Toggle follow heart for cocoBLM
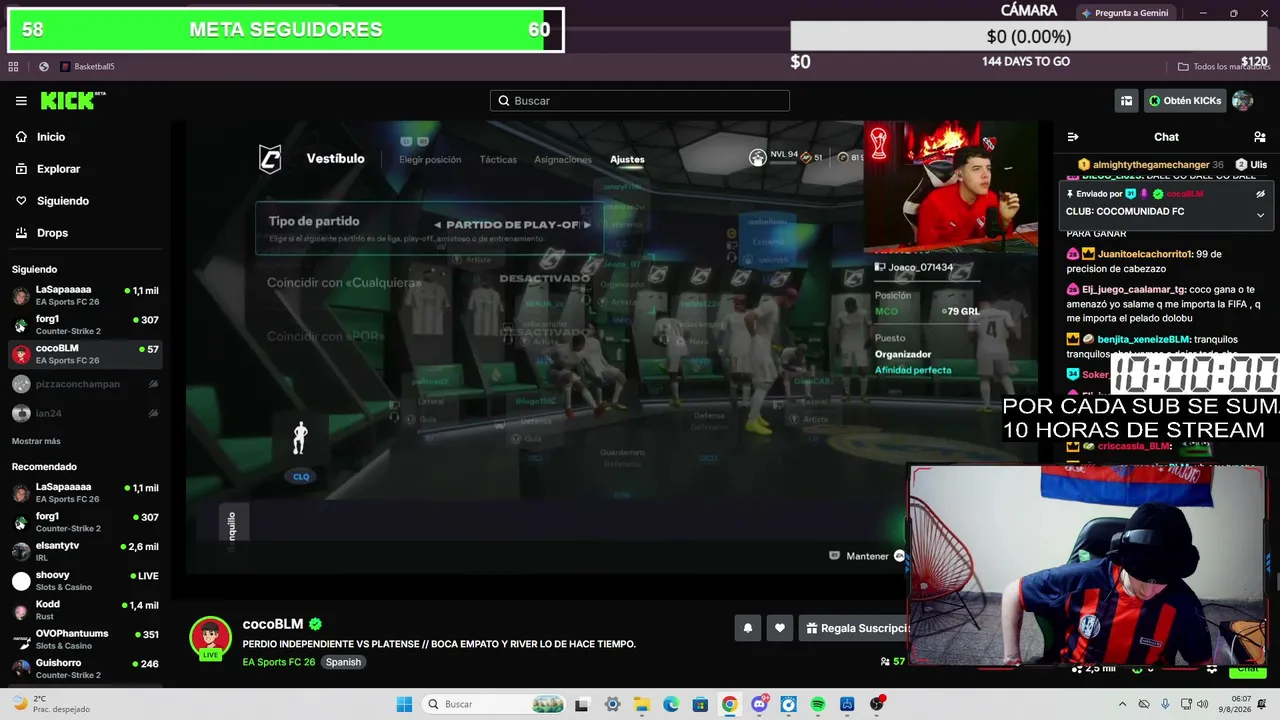Image resolution: width=1280 pixels, height=720 pixels. (x=780, y=628)
